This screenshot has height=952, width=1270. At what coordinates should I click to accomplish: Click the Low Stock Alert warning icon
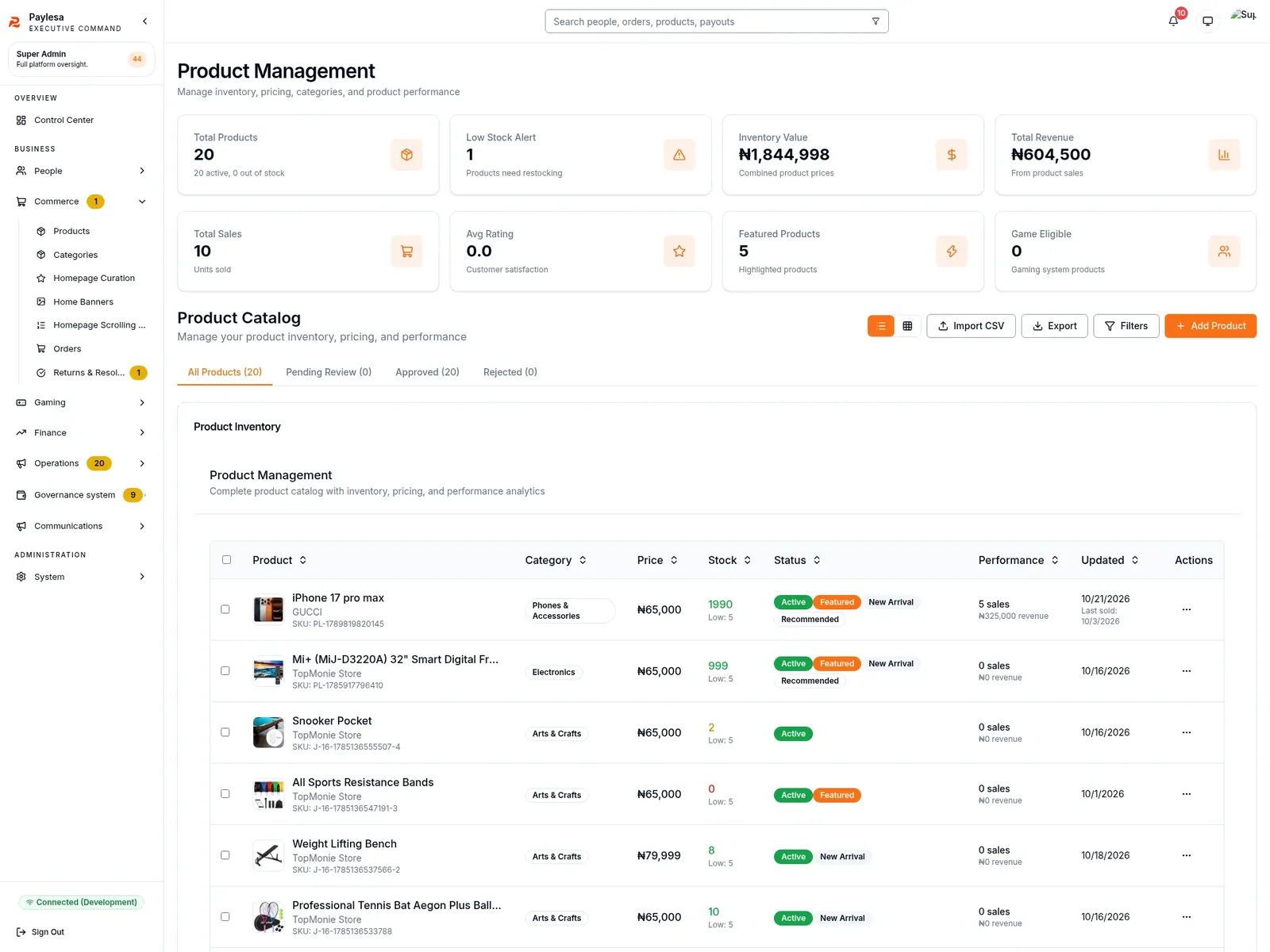(x=679, y=155)
